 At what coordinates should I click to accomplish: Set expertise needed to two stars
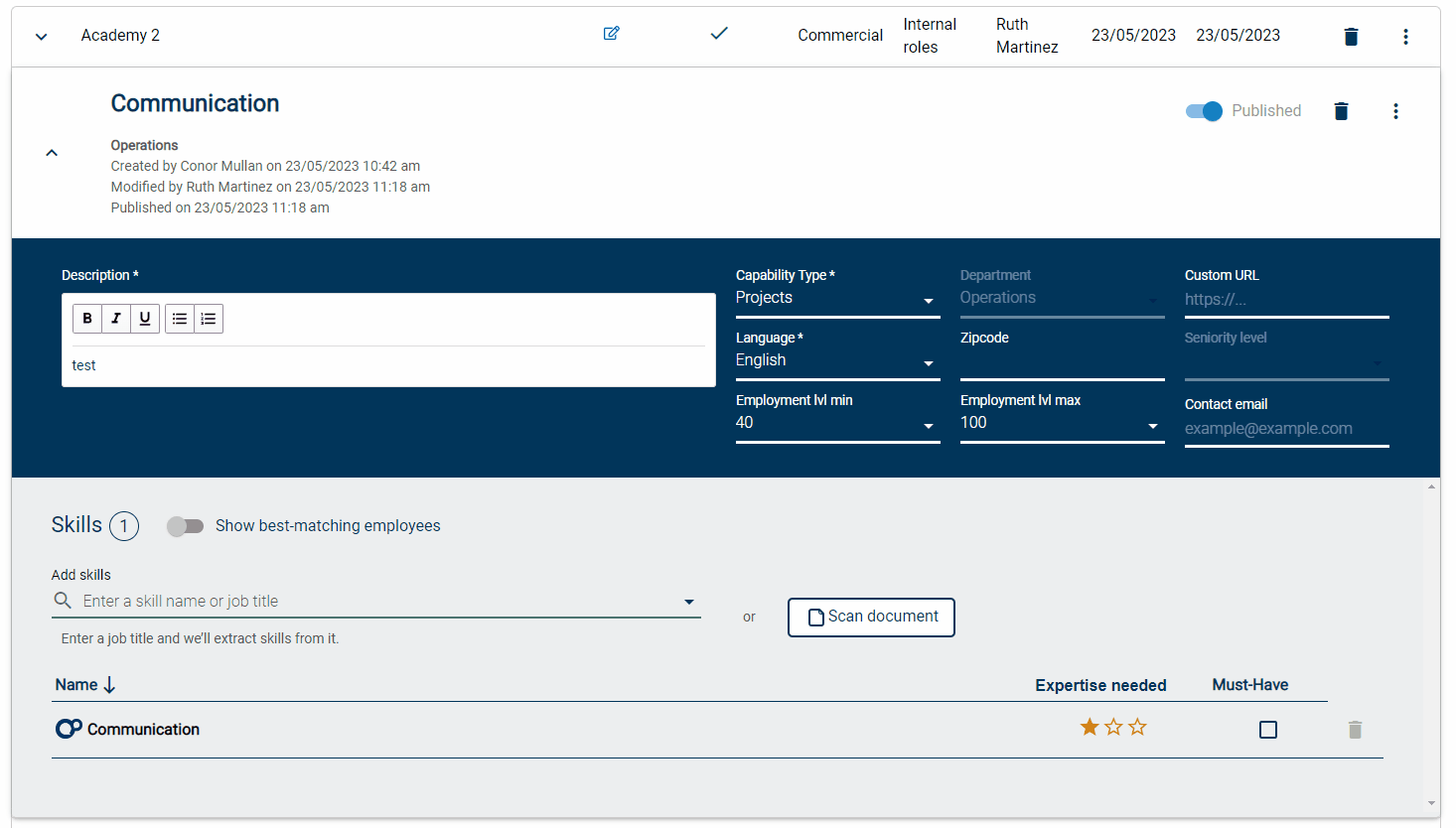[x=1113, y=727]
